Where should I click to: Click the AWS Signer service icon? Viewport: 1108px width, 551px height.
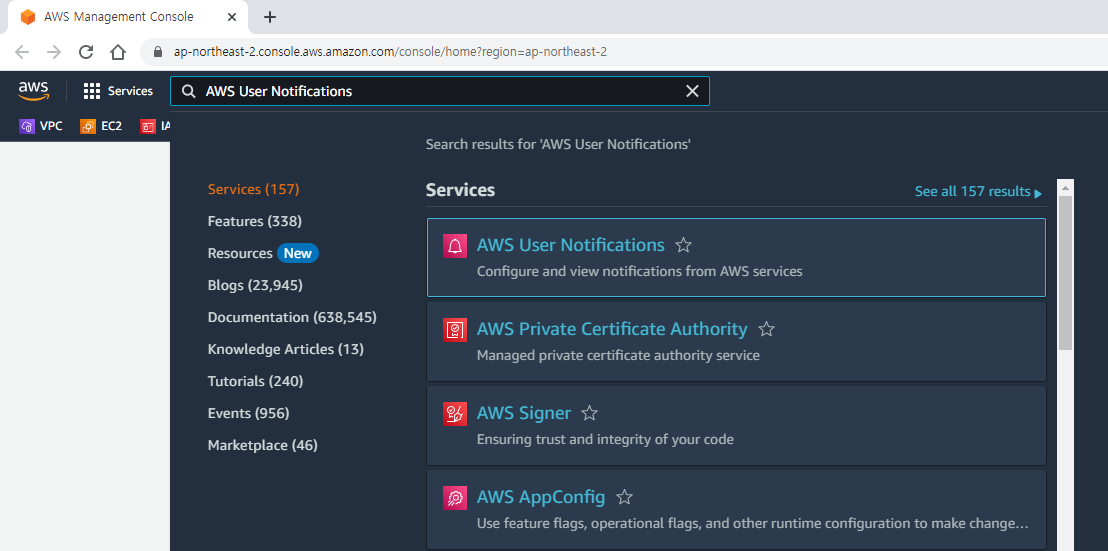click(455, 414)
